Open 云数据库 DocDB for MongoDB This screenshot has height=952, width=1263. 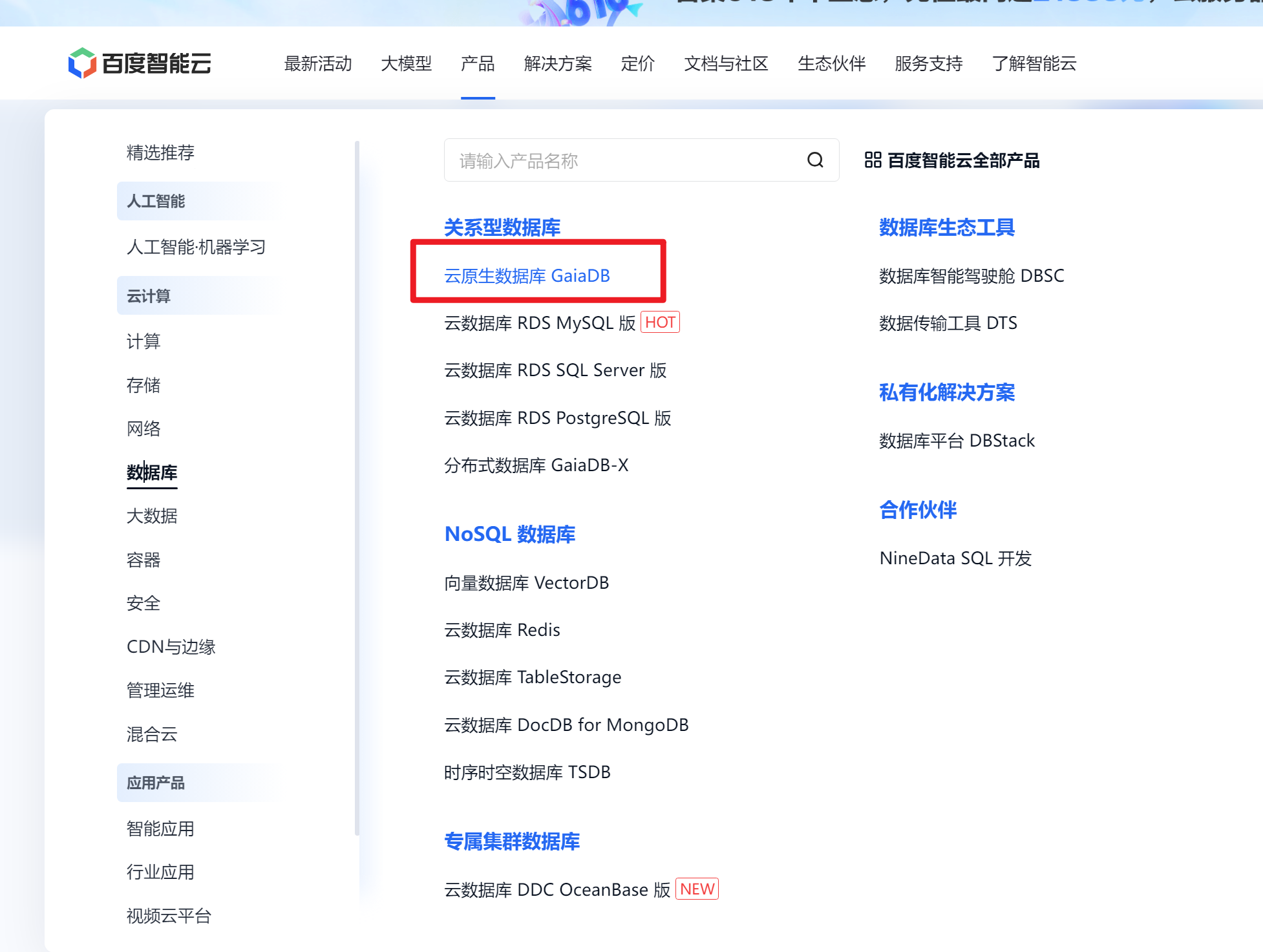click(566, 725)
